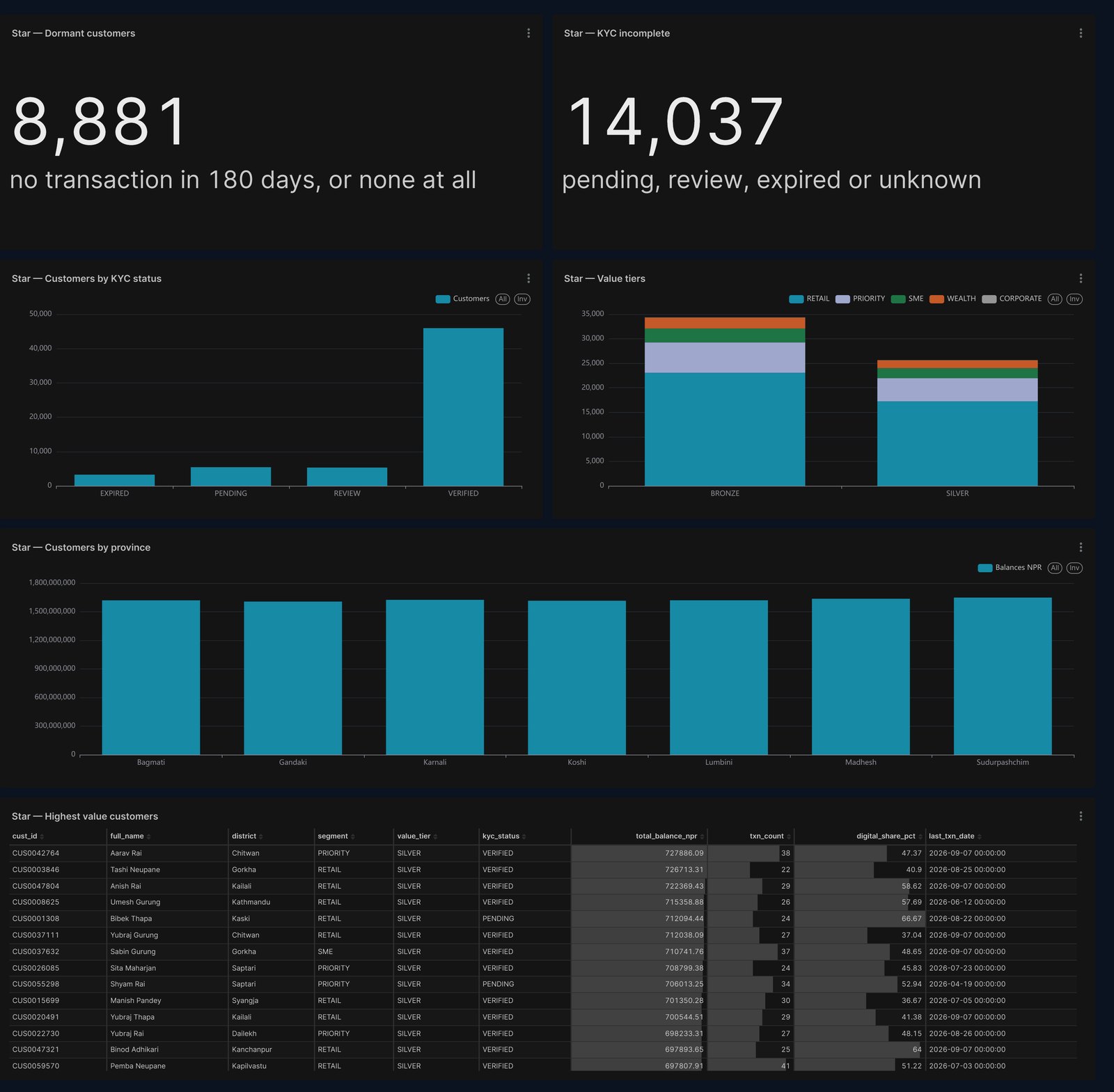Sort table by kyc_status column arrow
Screen dimensions: 1114x1092
(524, 837)
